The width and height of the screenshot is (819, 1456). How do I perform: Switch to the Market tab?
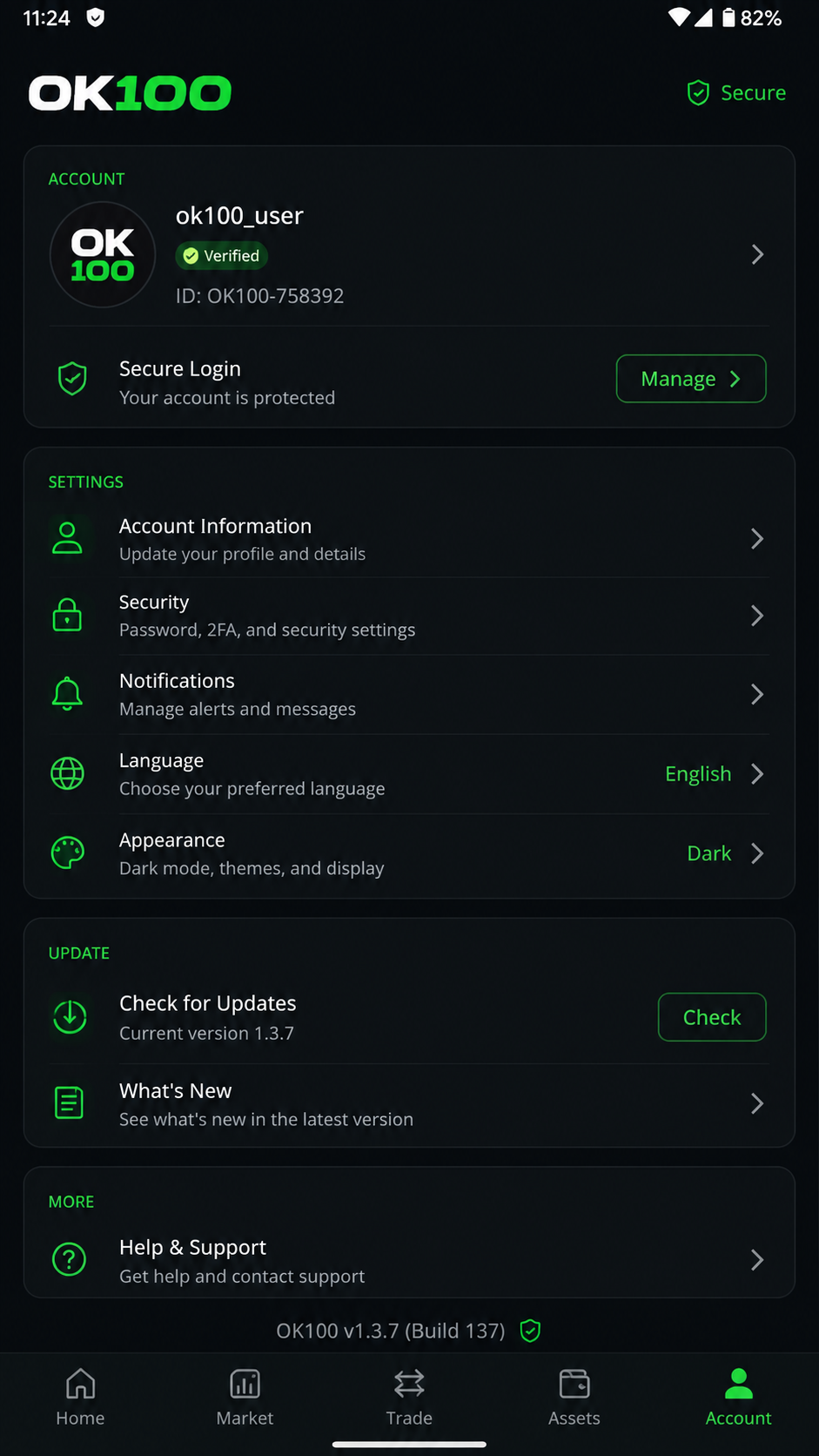click(245, 1397)
